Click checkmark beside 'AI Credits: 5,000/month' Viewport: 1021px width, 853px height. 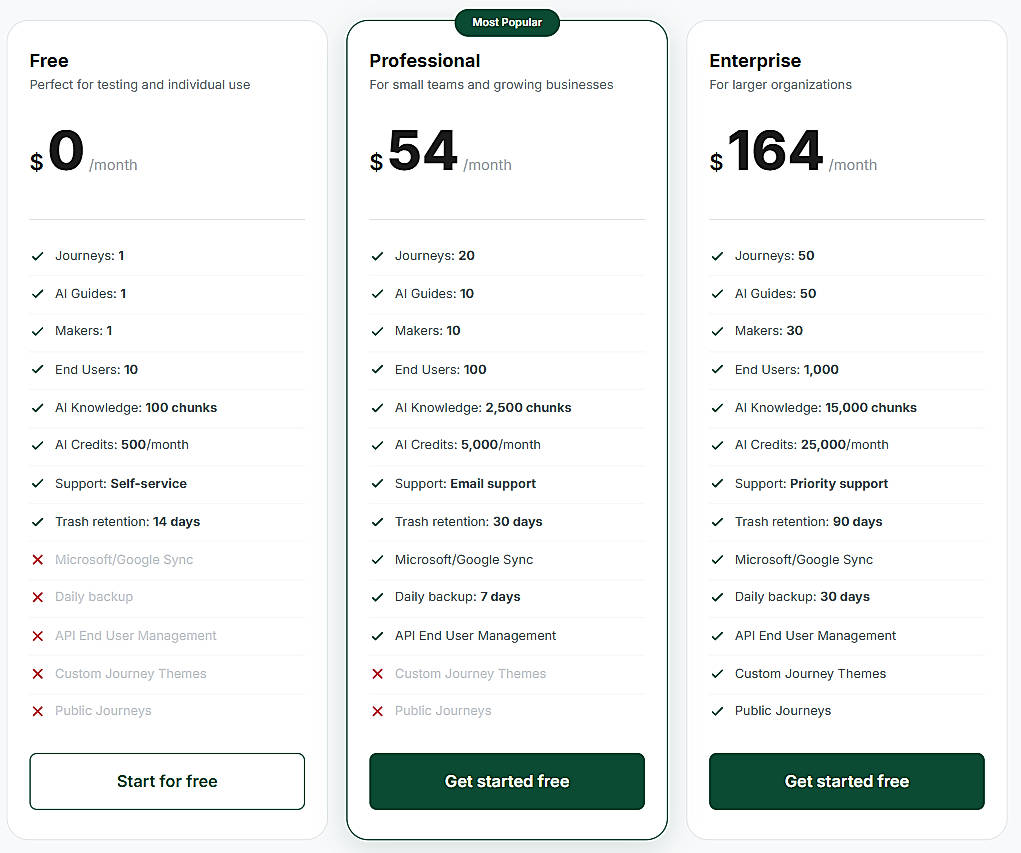(378, 445)
